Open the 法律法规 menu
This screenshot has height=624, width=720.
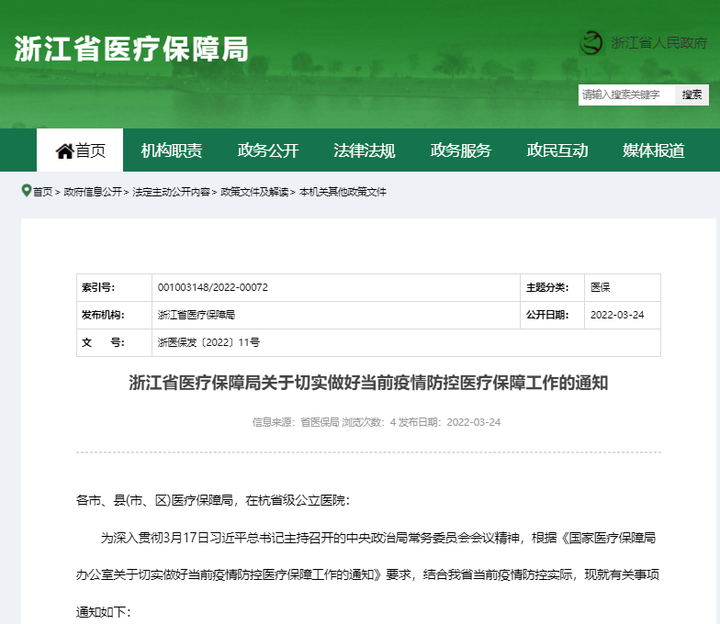tap(364, 151)
